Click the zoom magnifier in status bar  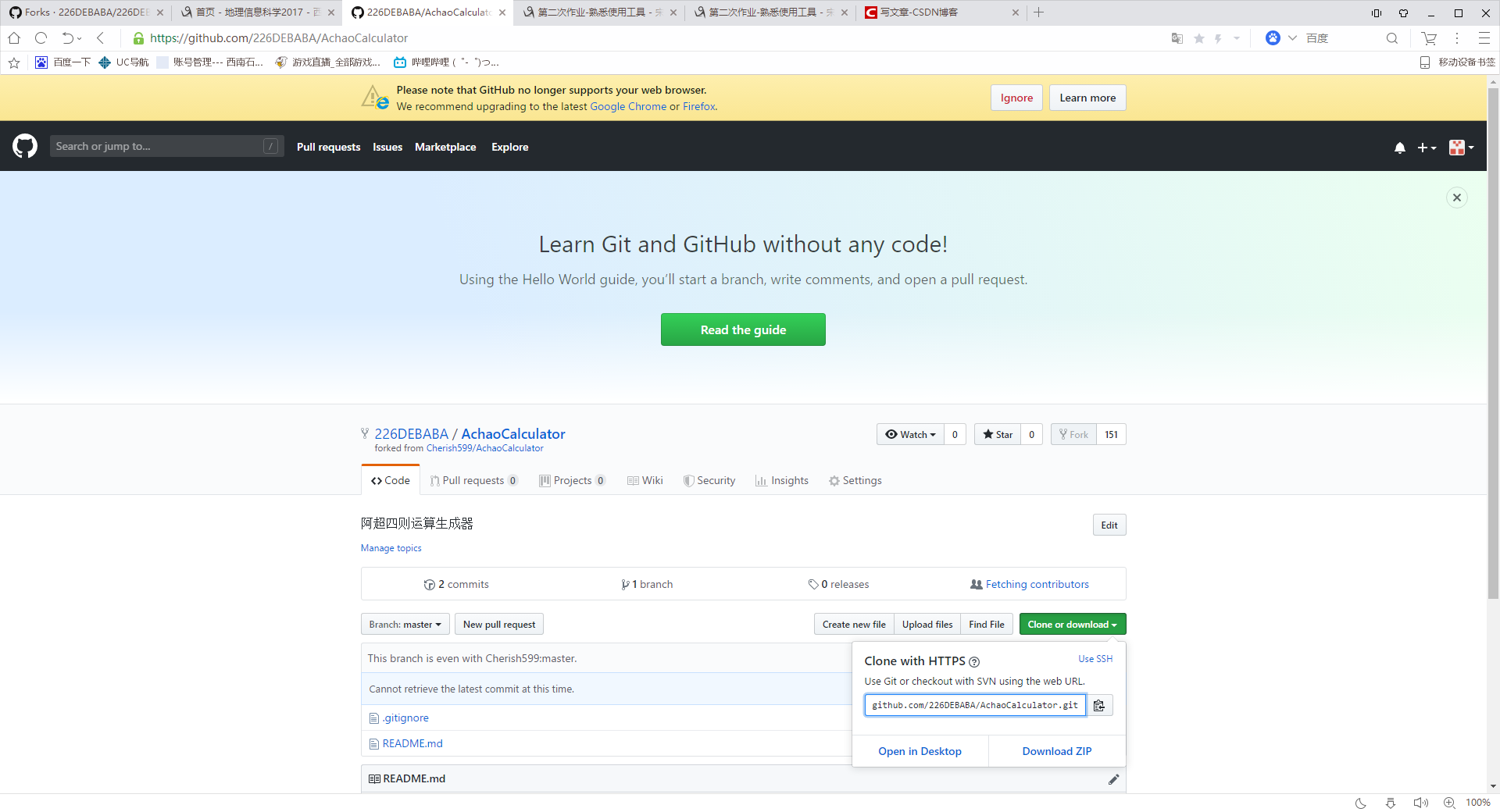(1449, 803)
